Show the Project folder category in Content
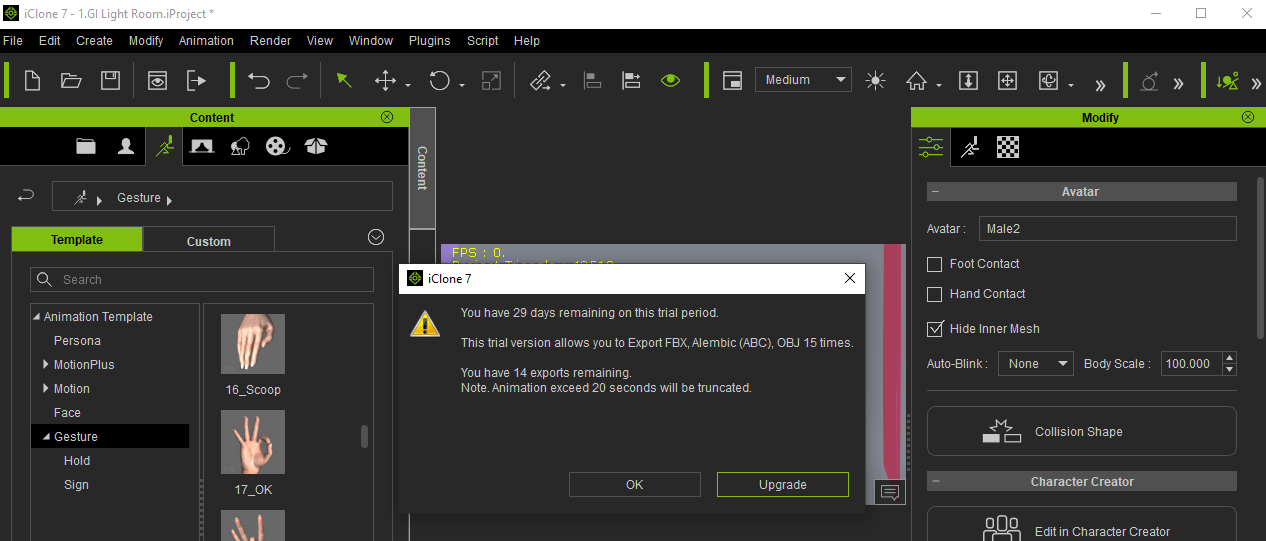The height and width of the screenshot is (541, 1266). click(x=86, y=146)
